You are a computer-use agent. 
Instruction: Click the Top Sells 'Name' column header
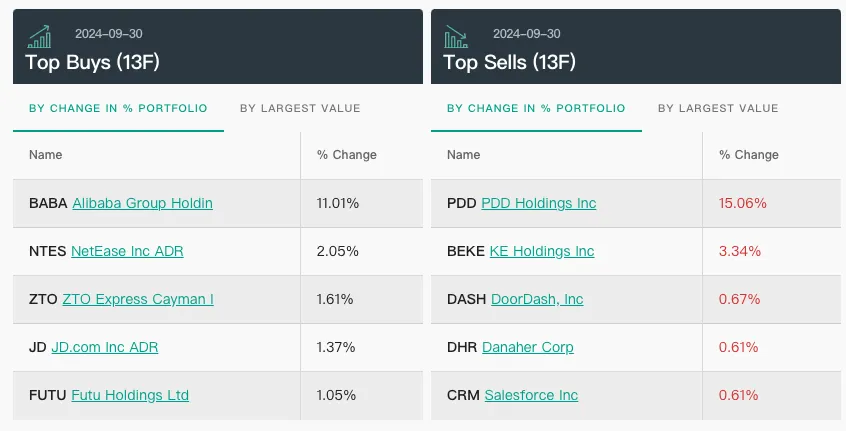[x=464, y=155]
